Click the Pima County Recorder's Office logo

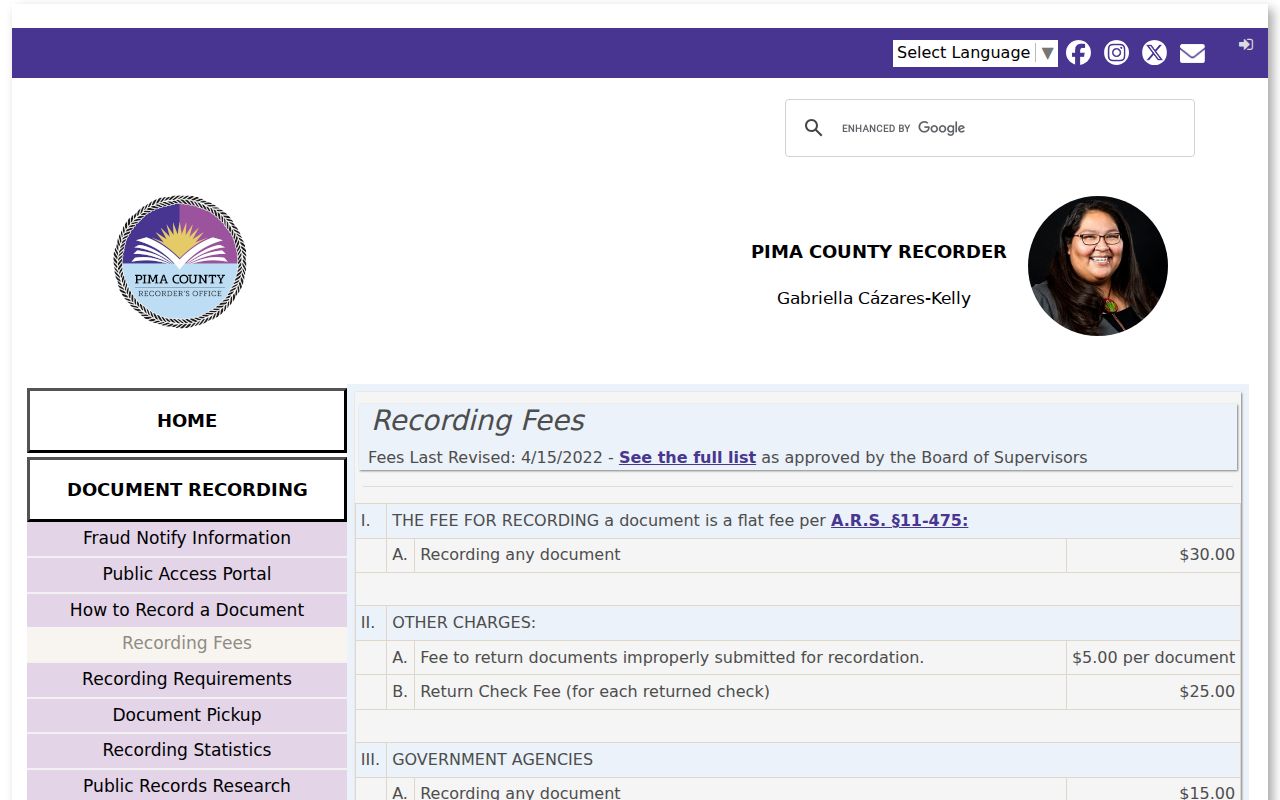pyautogui.click(x=180, y=261)
